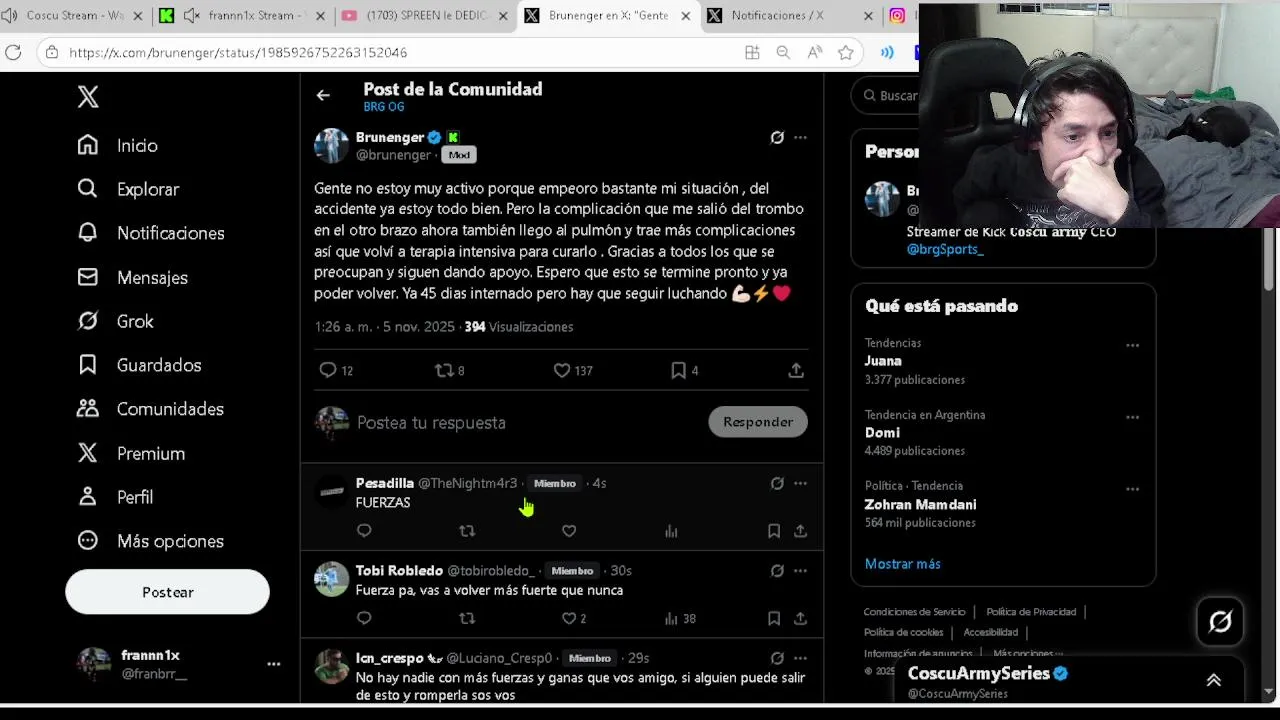View analytics showing 38 on Tobi's reply
The height and width of the screenshot is (720, 1280).
coord(680,618)
